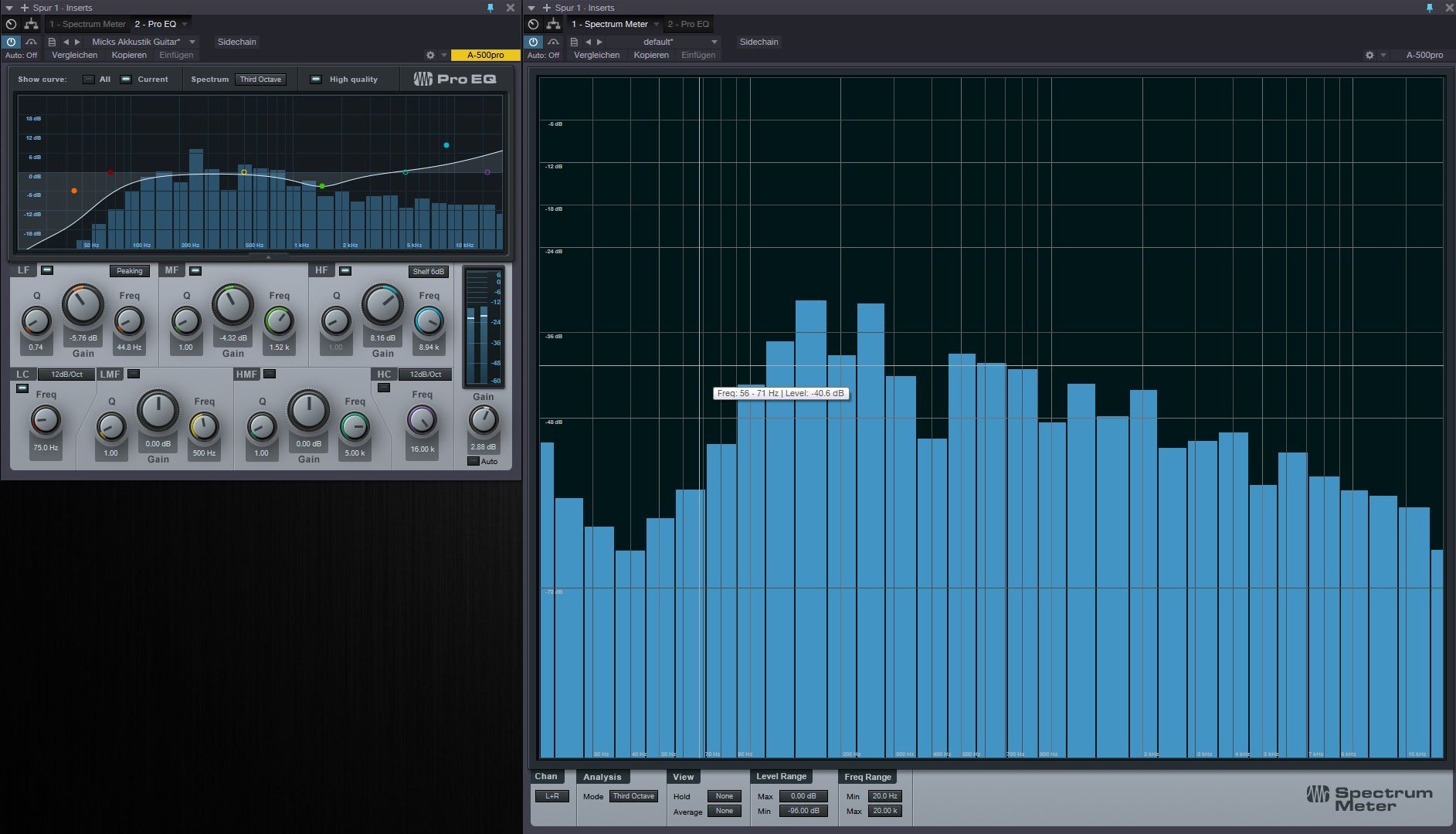Screen dimensions: 1456x834
Task: Add insert with plus icon in Pro EQ window
Action: coord(24,8)
